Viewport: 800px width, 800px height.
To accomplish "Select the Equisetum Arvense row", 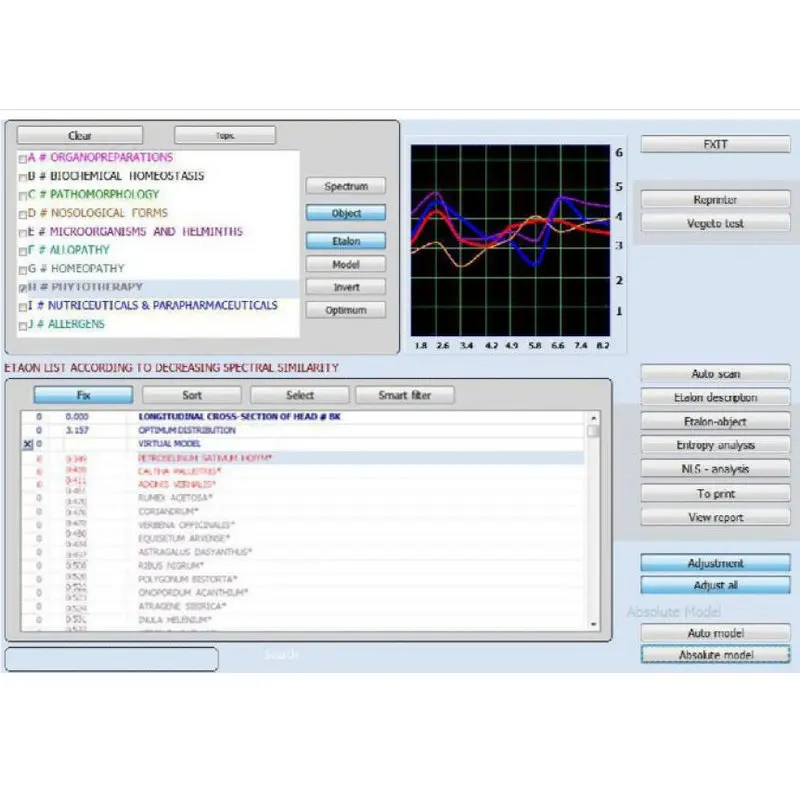I will coord(303,538).
